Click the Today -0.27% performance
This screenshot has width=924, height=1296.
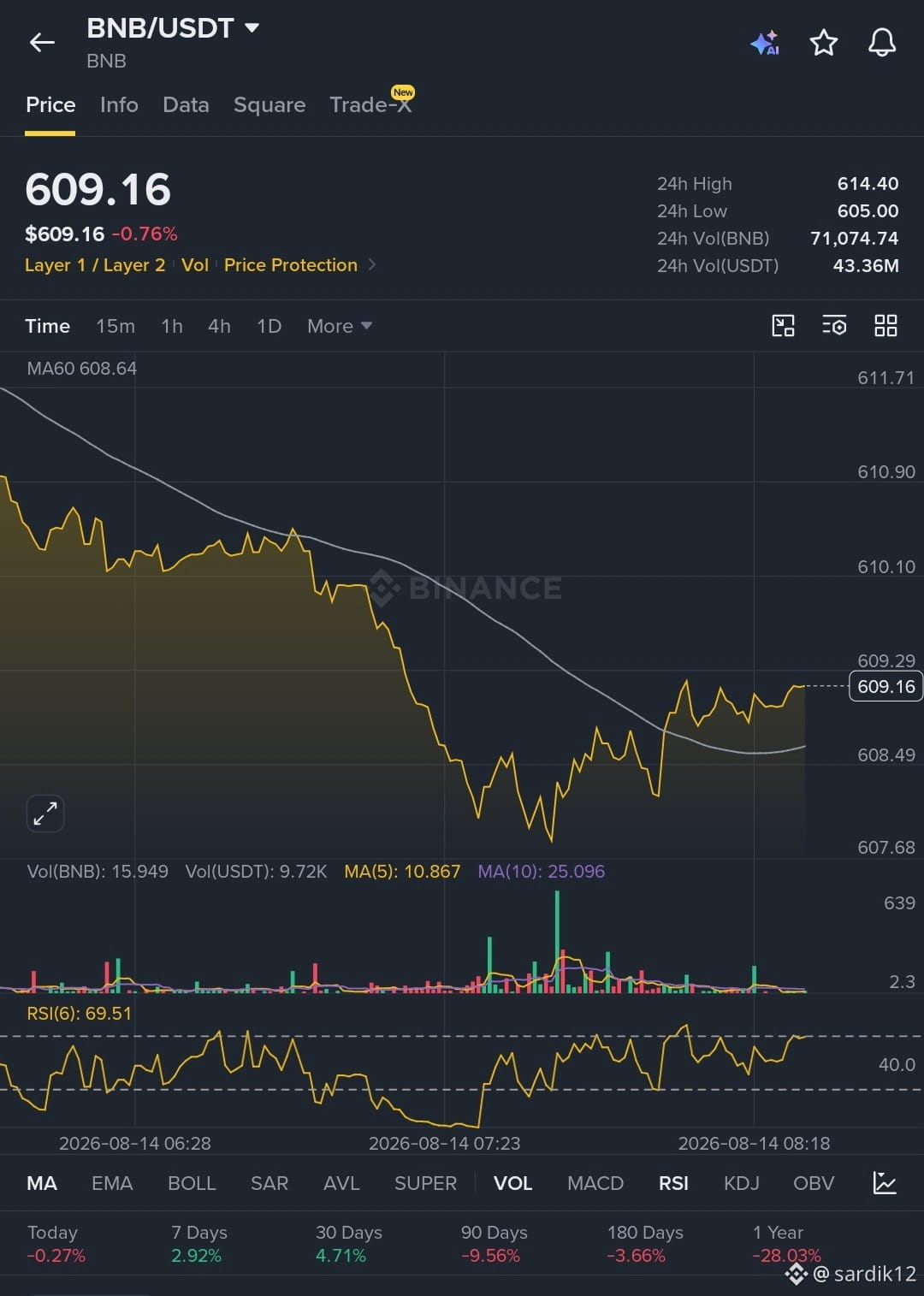56,1244
